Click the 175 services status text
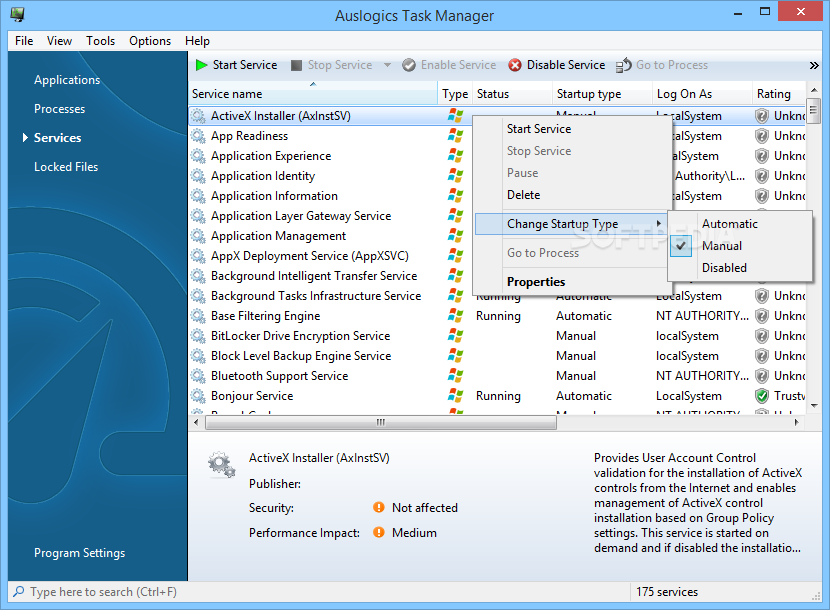830x610 pixels. tap(667, 592)
